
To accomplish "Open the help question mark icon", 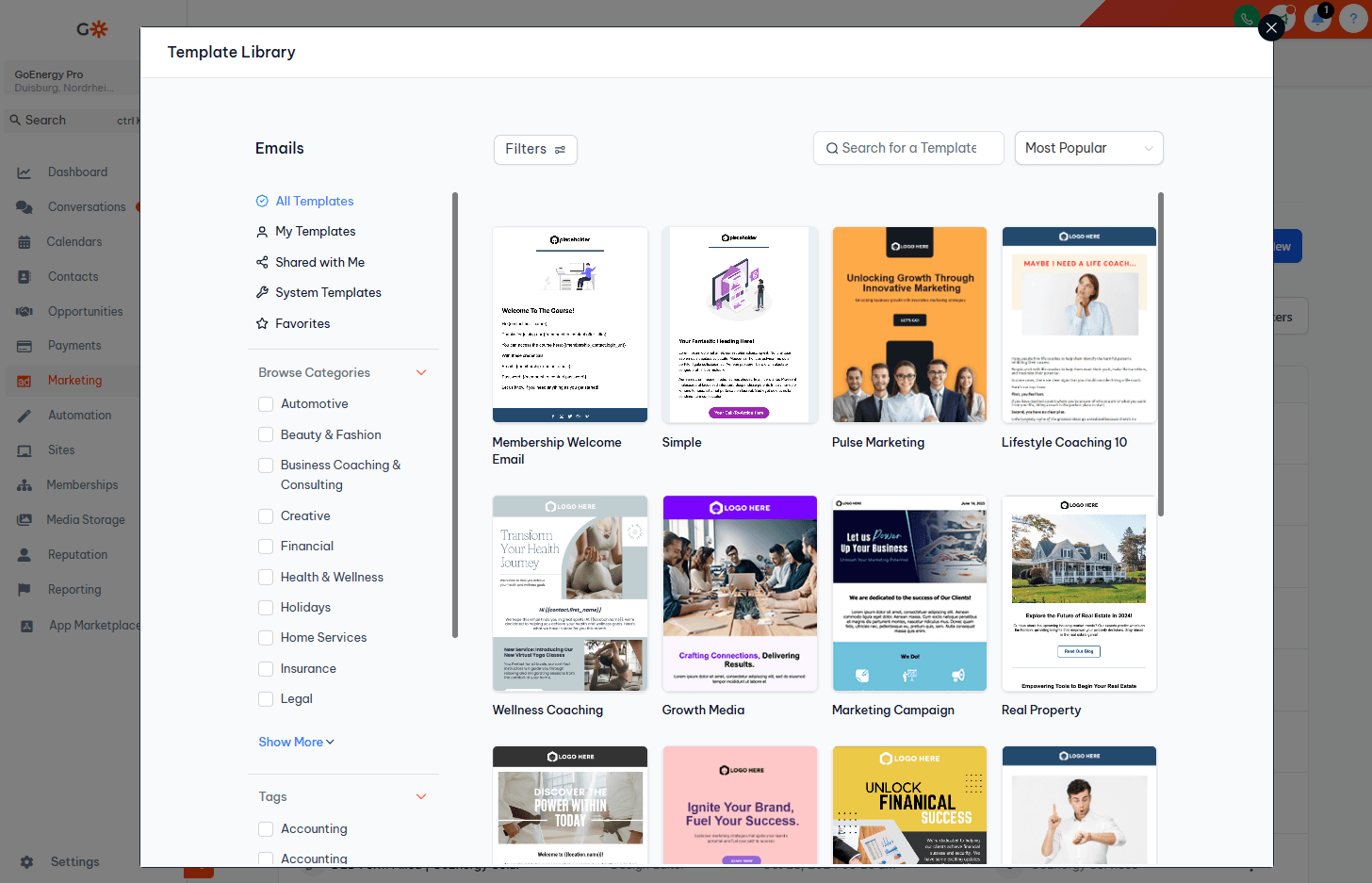I will coord(1353,18).
